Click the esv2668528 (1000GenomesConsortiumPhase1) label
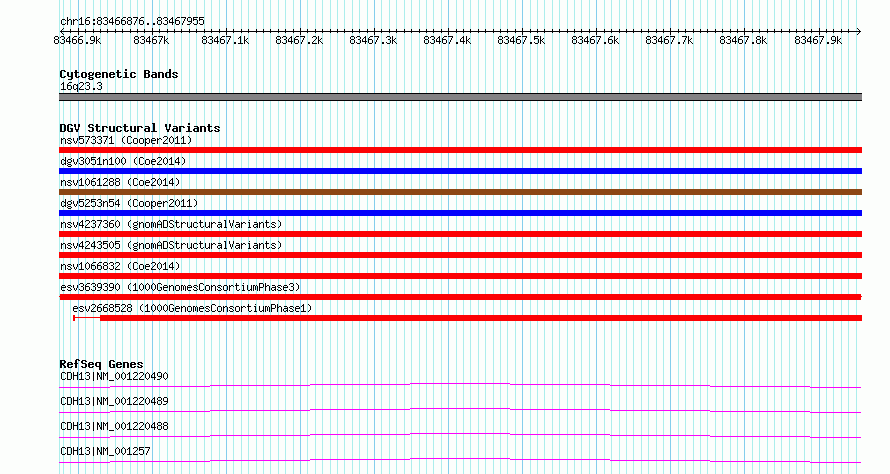 pos(192,308)
